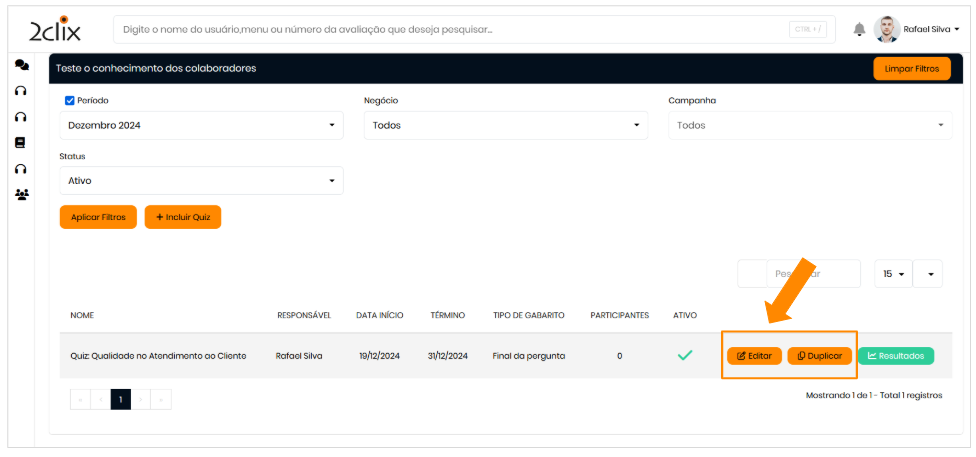The width and height of the screenshot is (976, 457).
Task: Open the Status dropdown set to Ativo
Action: 201,181
